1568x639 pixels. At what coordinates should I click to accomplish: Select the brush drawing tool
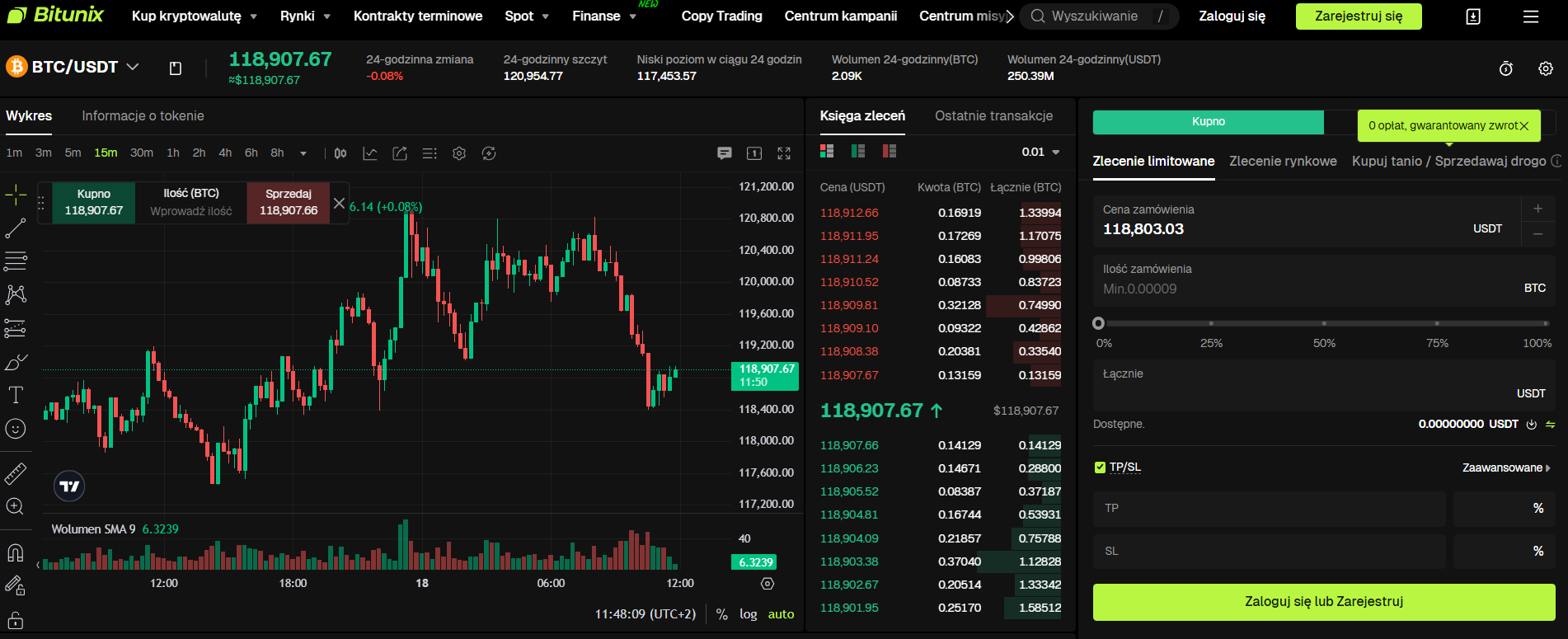point(16,362)
